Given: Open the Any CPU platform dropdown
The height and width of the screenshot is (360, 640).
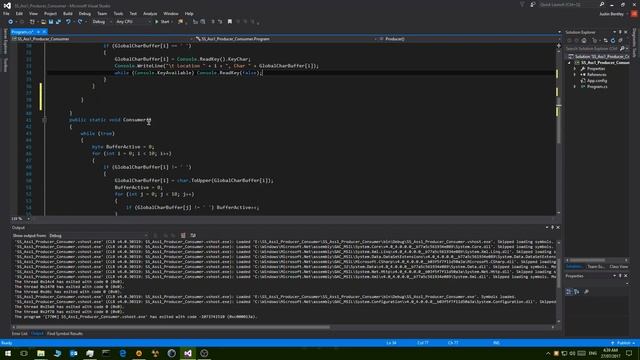Looking at the screenshot, I should tap(133, 22).
